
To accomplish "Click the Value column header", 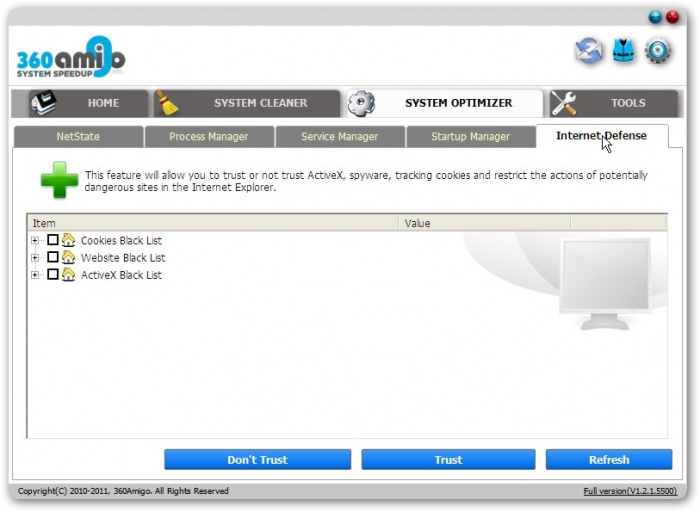I will point(485,223).
